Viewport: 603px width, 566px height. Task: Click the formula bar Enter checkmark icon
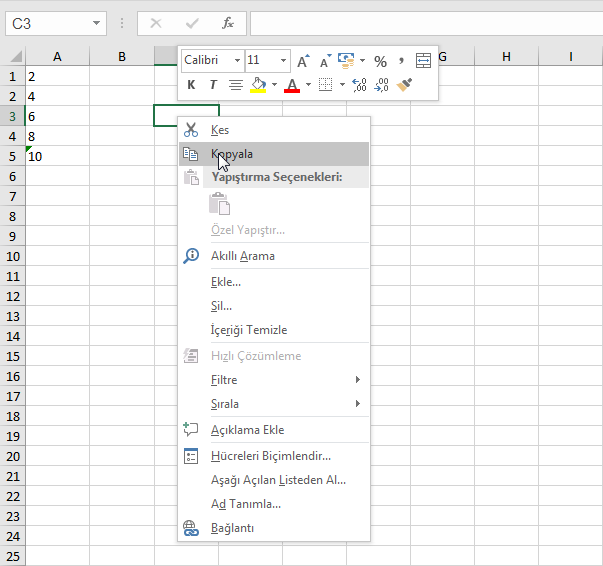[x=192, y=24]
